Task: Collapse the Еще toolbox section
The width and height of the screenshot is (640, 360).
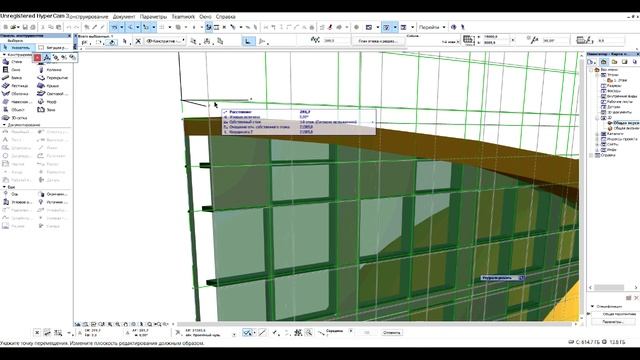Action: point(4,187)
